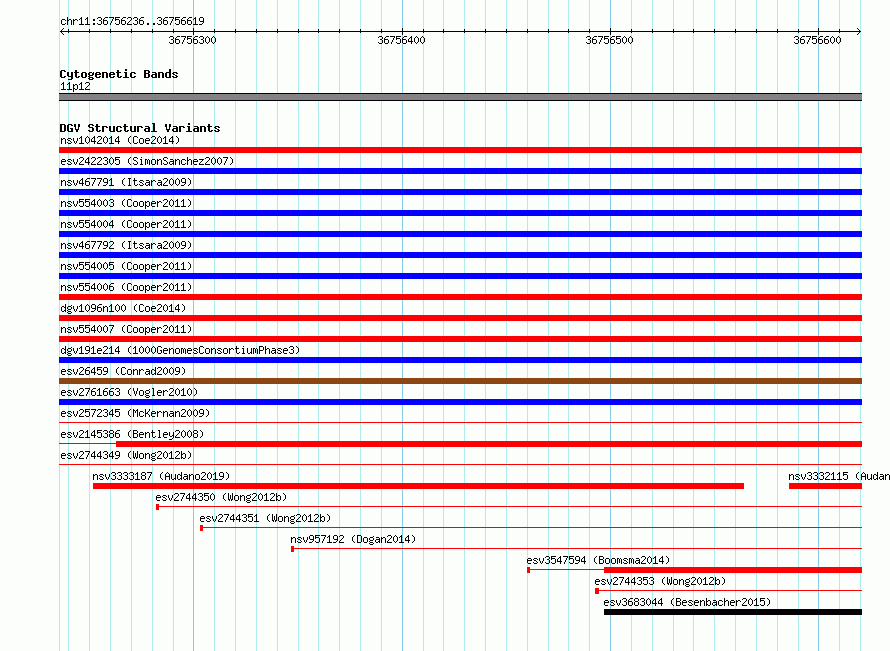Click ruler position 36756300
This screenshot has width=890, height=651.
(192, 40)
